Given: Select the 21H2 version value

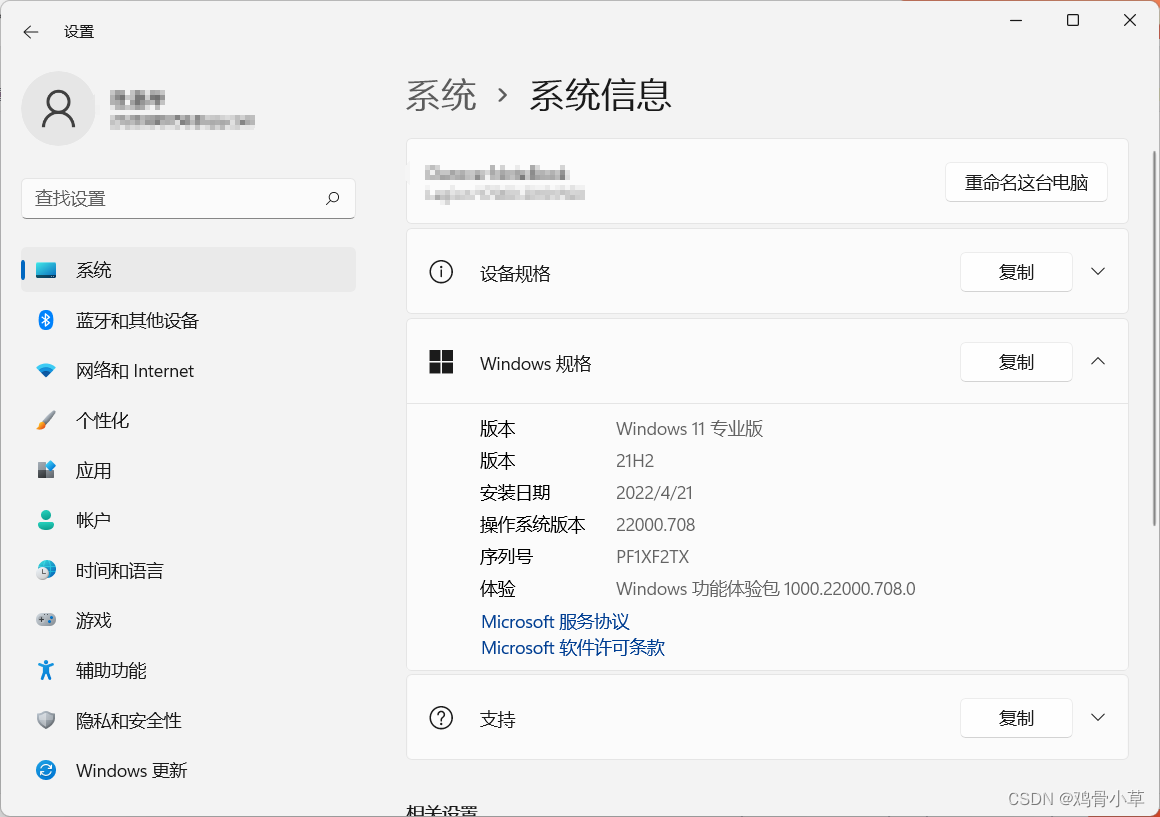Looking at the screenshot, I should pyautogui.click(x=635, y=461).
